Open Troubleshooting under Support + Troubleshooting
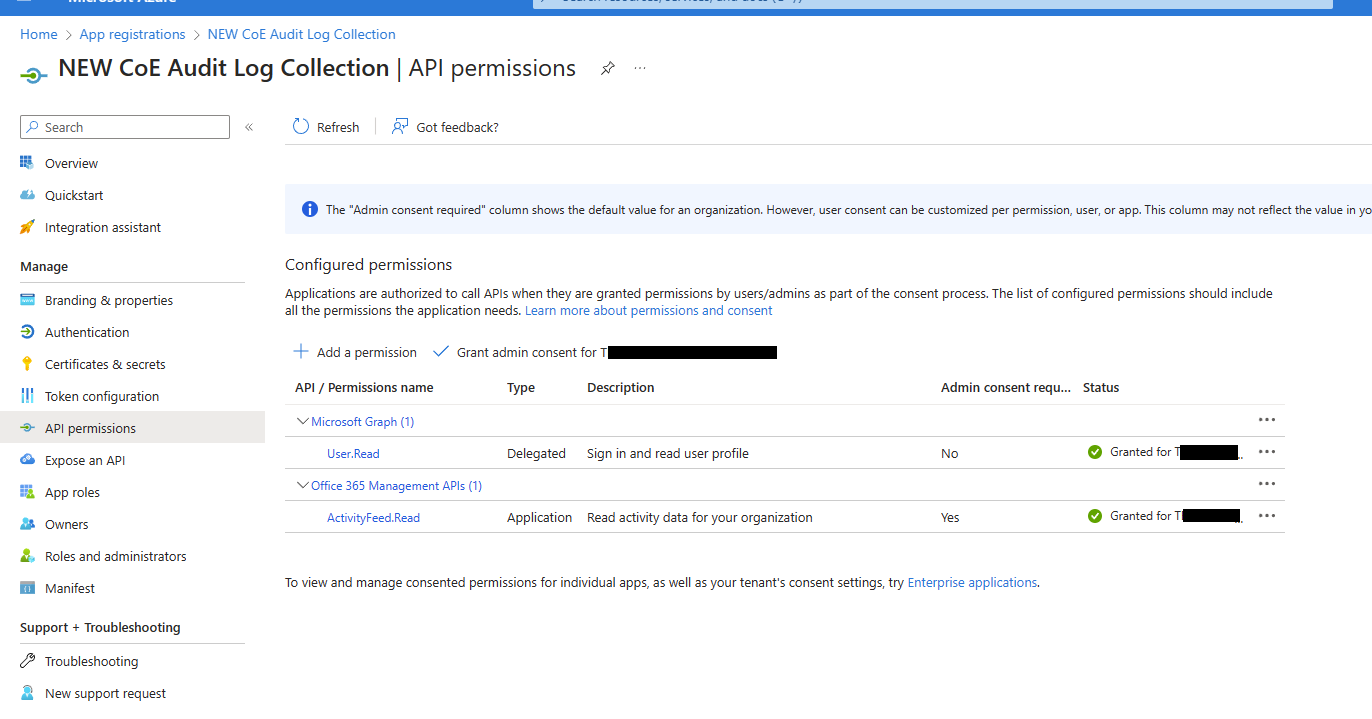 tap(91, 660)
